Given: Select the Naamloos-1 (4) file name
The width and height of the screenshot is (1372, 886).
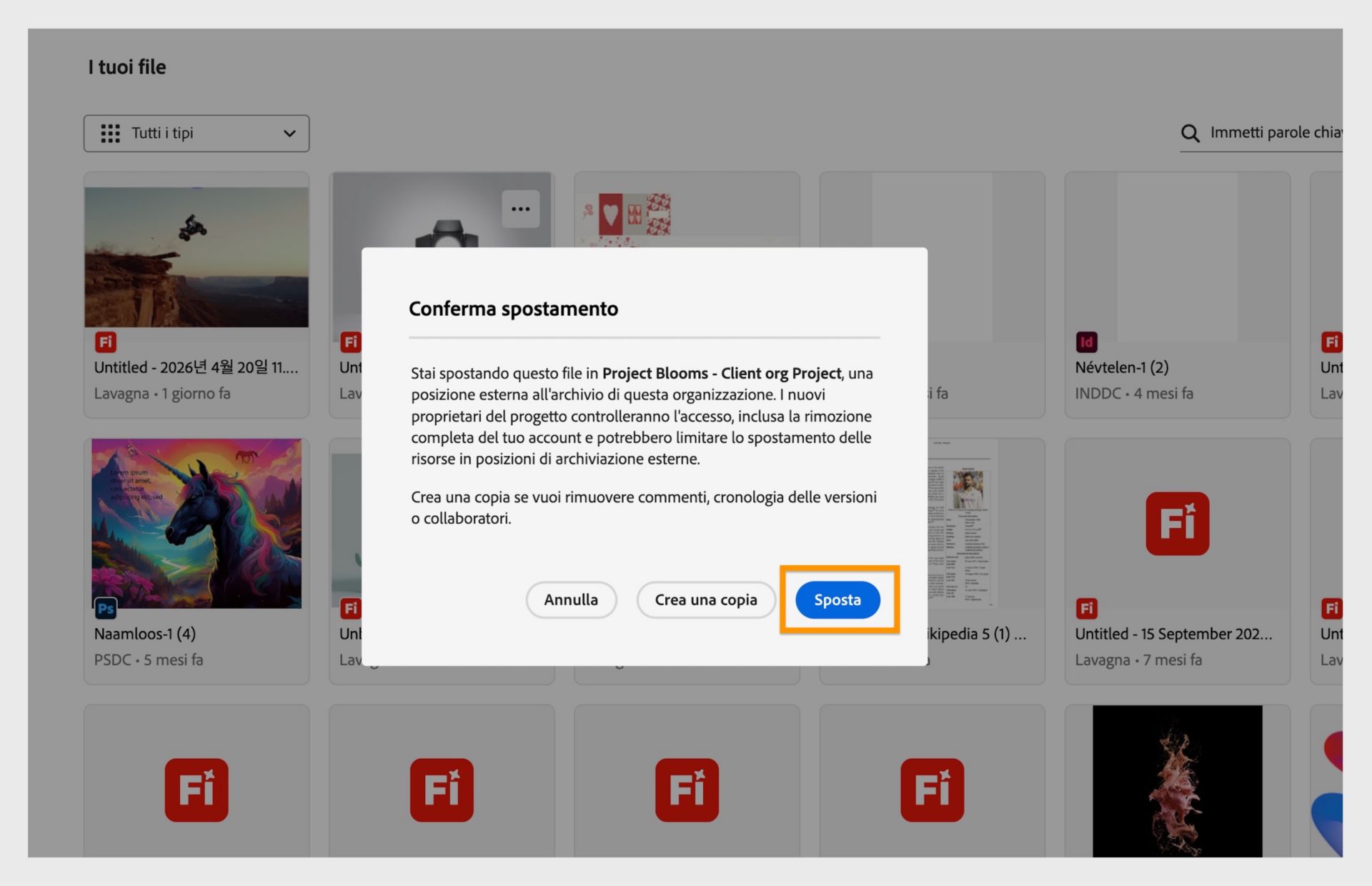Looking at the screenshot, I should (145, 634).
